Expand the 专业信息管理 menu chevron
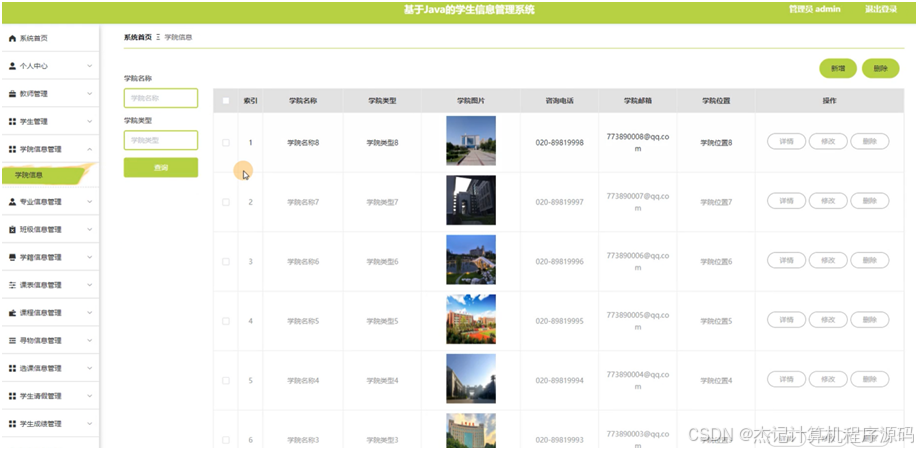This screenshot has height=450, width=918. point(90,202)
